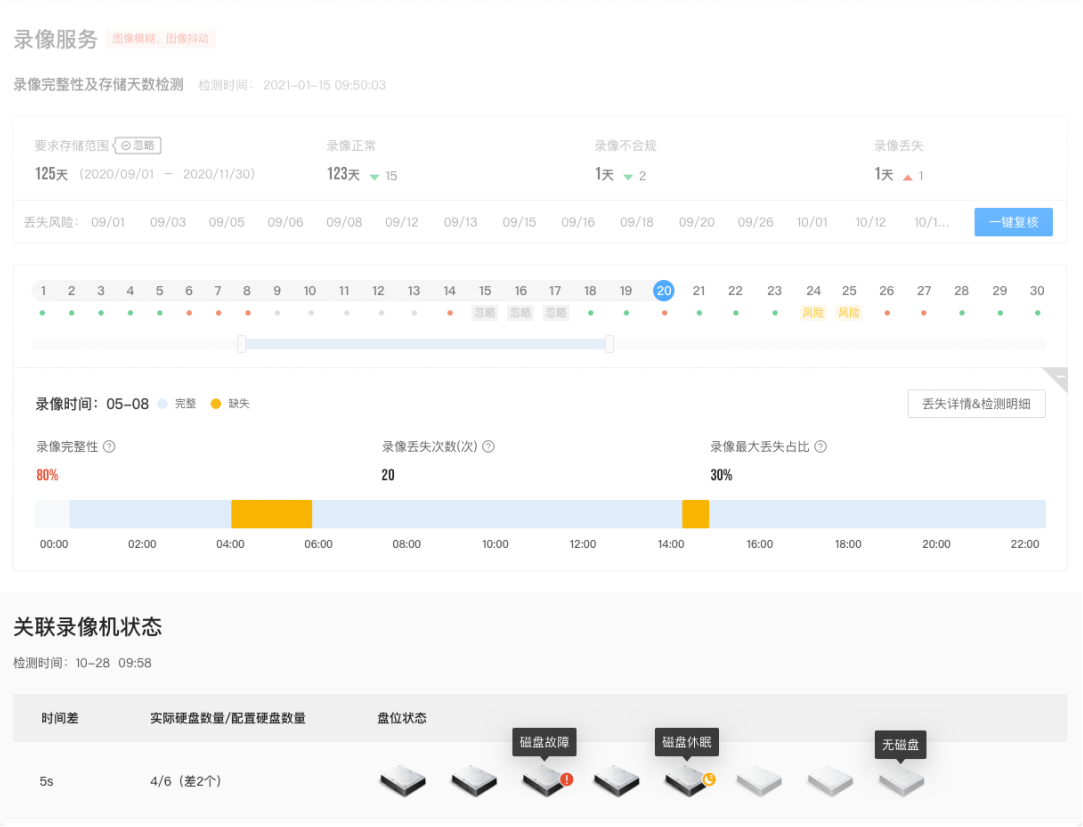
Task: Open the 忽略 dropdown beside 要求存储范围
Action: click(x=140, y=145)
